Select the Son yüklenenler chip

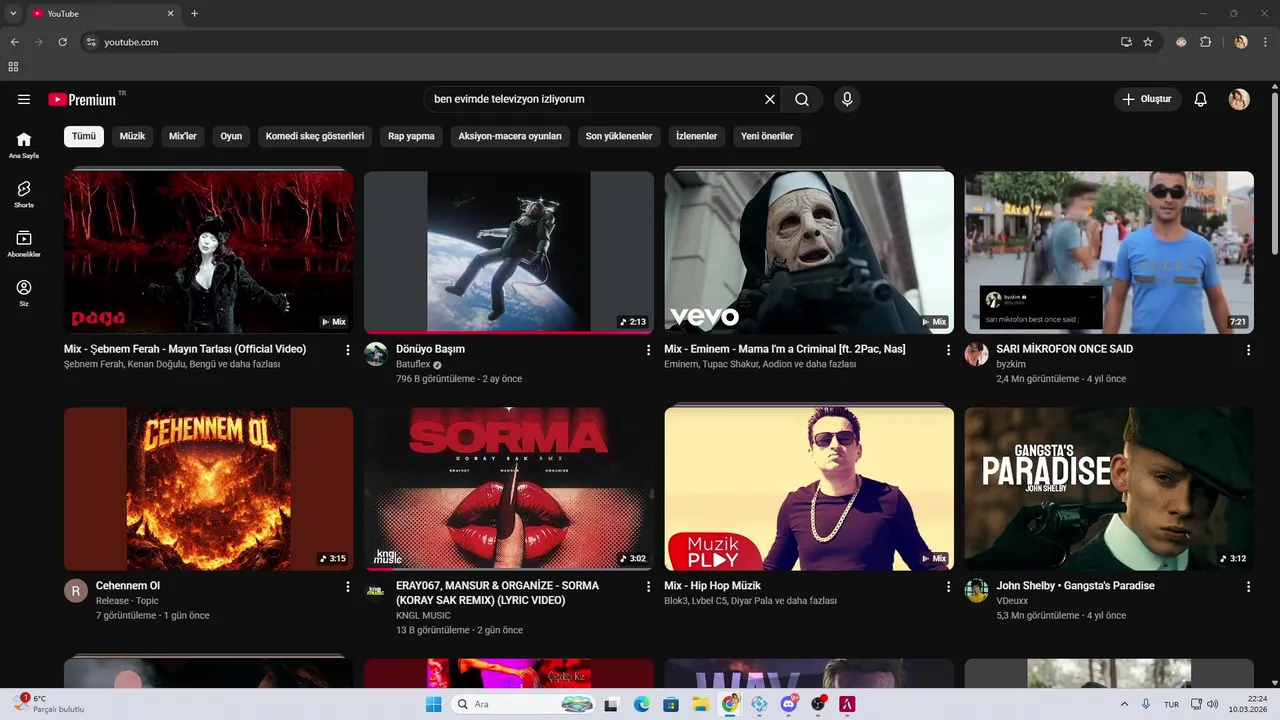tap(619, 136)
